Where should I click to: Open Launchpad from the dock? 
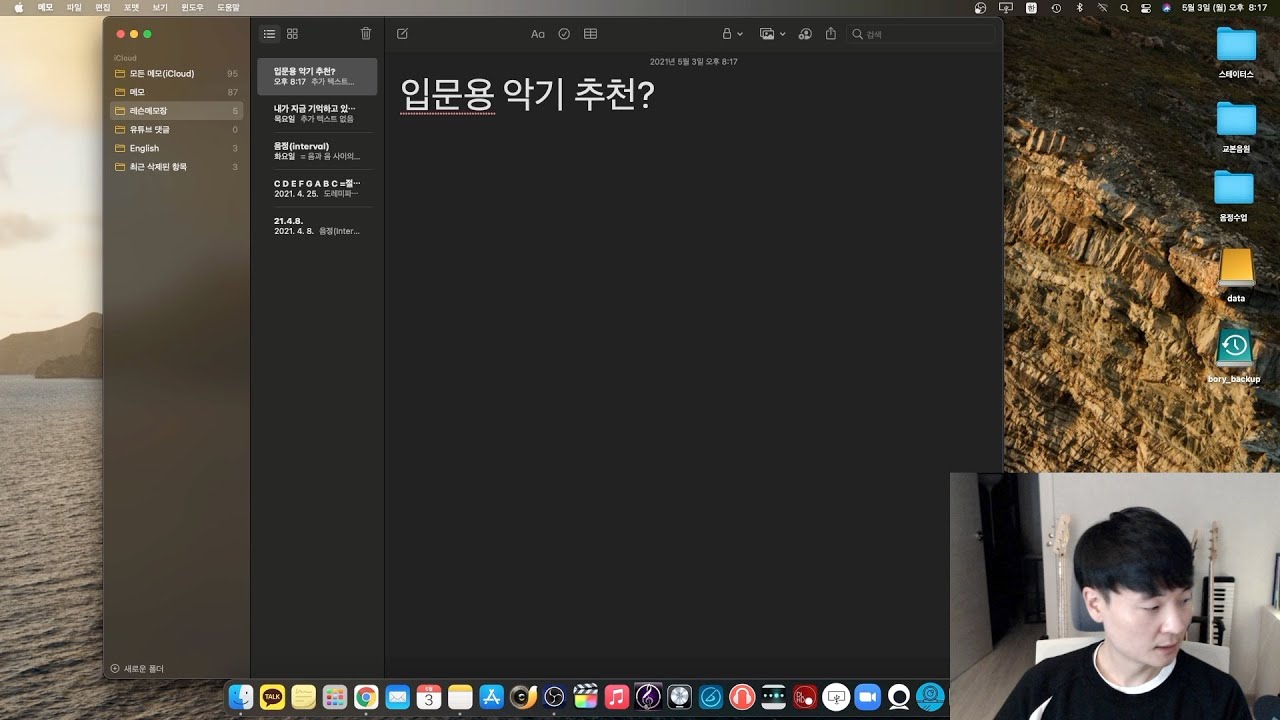click(x=335, y=697)
